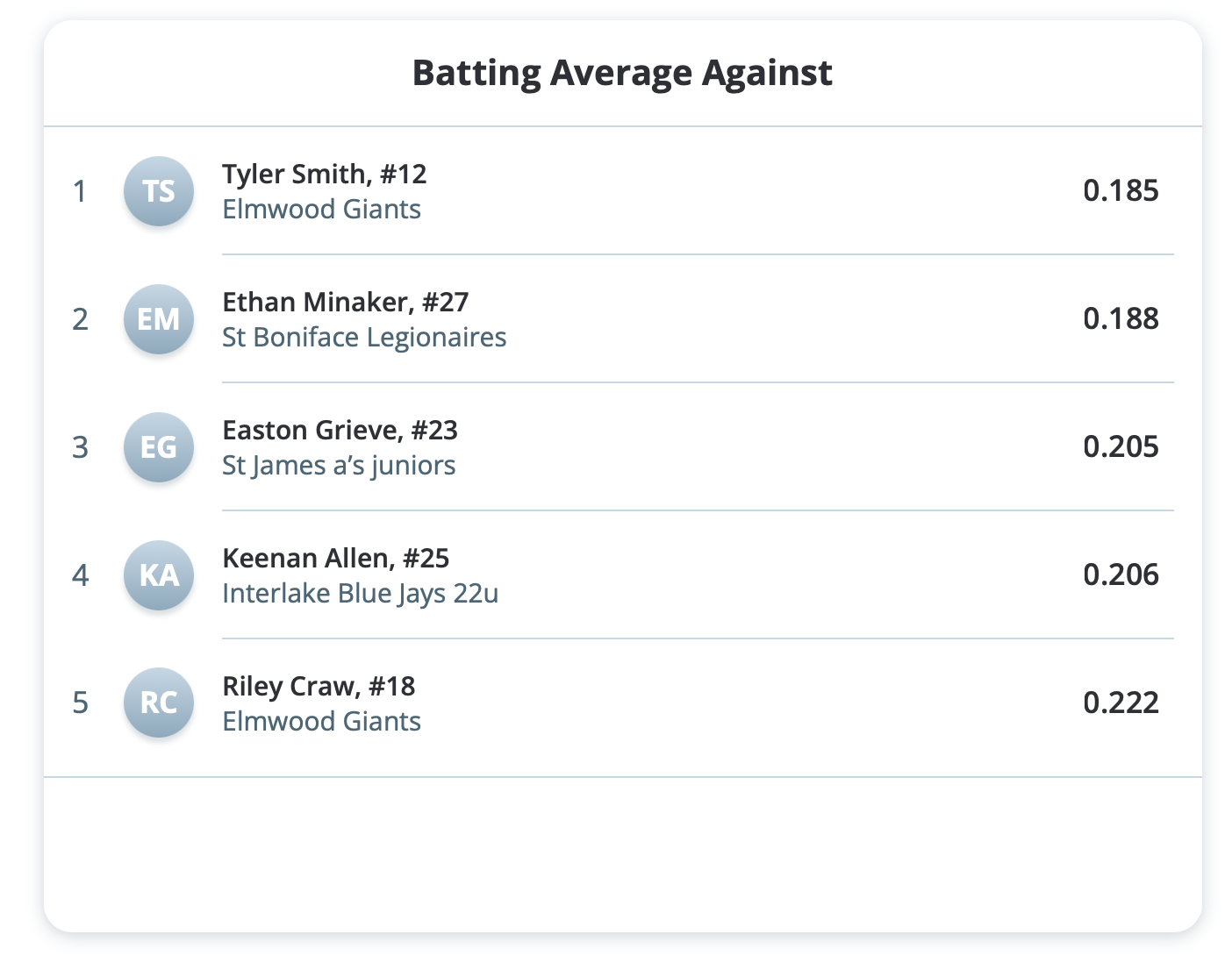Click the EM avatar circle

click(159, 318)
